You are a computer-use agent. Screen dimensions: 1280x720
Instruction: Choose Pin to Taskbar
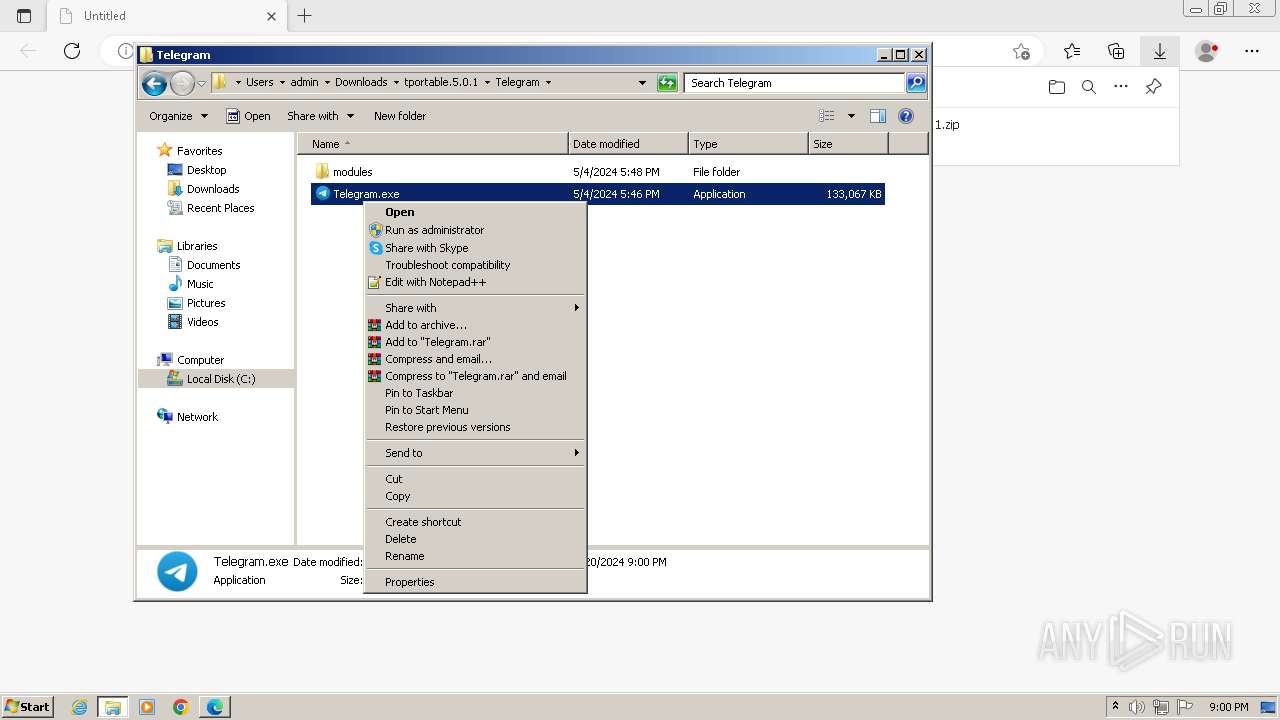pyautogui.click(x=475, y=393)
